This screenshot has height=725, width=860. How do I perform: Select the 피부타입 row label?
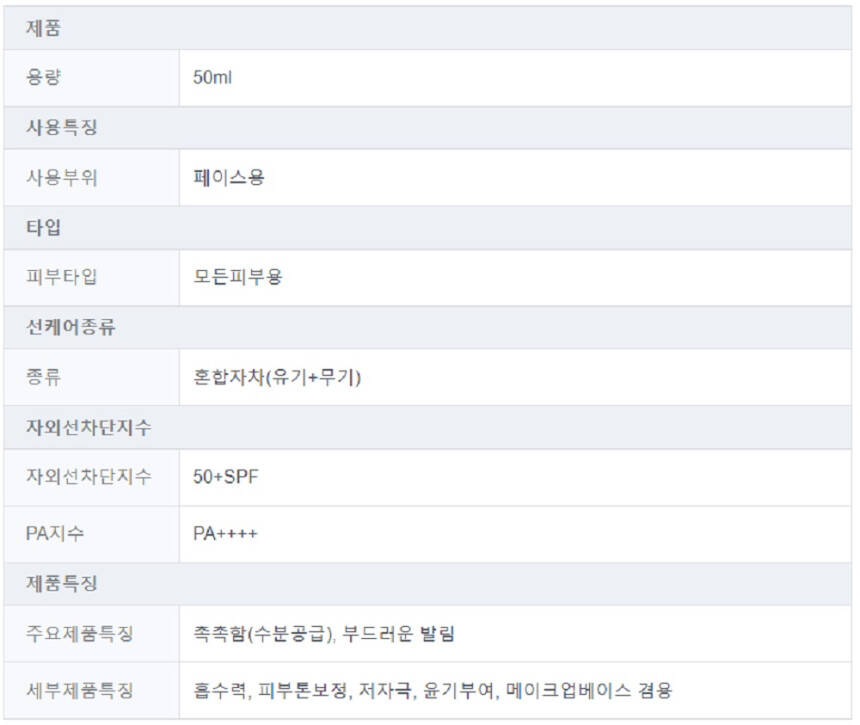(x=61, y=277)
